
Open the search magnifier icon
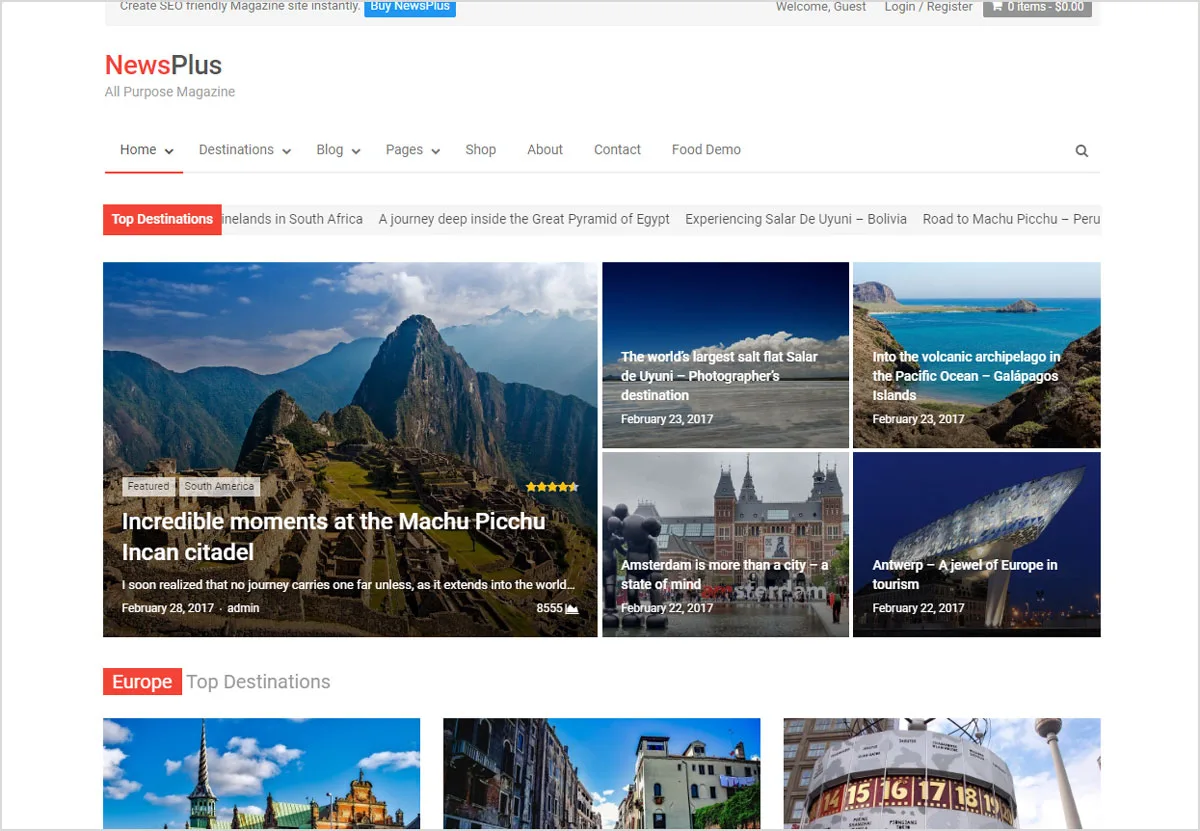(x=1081, y=151)
